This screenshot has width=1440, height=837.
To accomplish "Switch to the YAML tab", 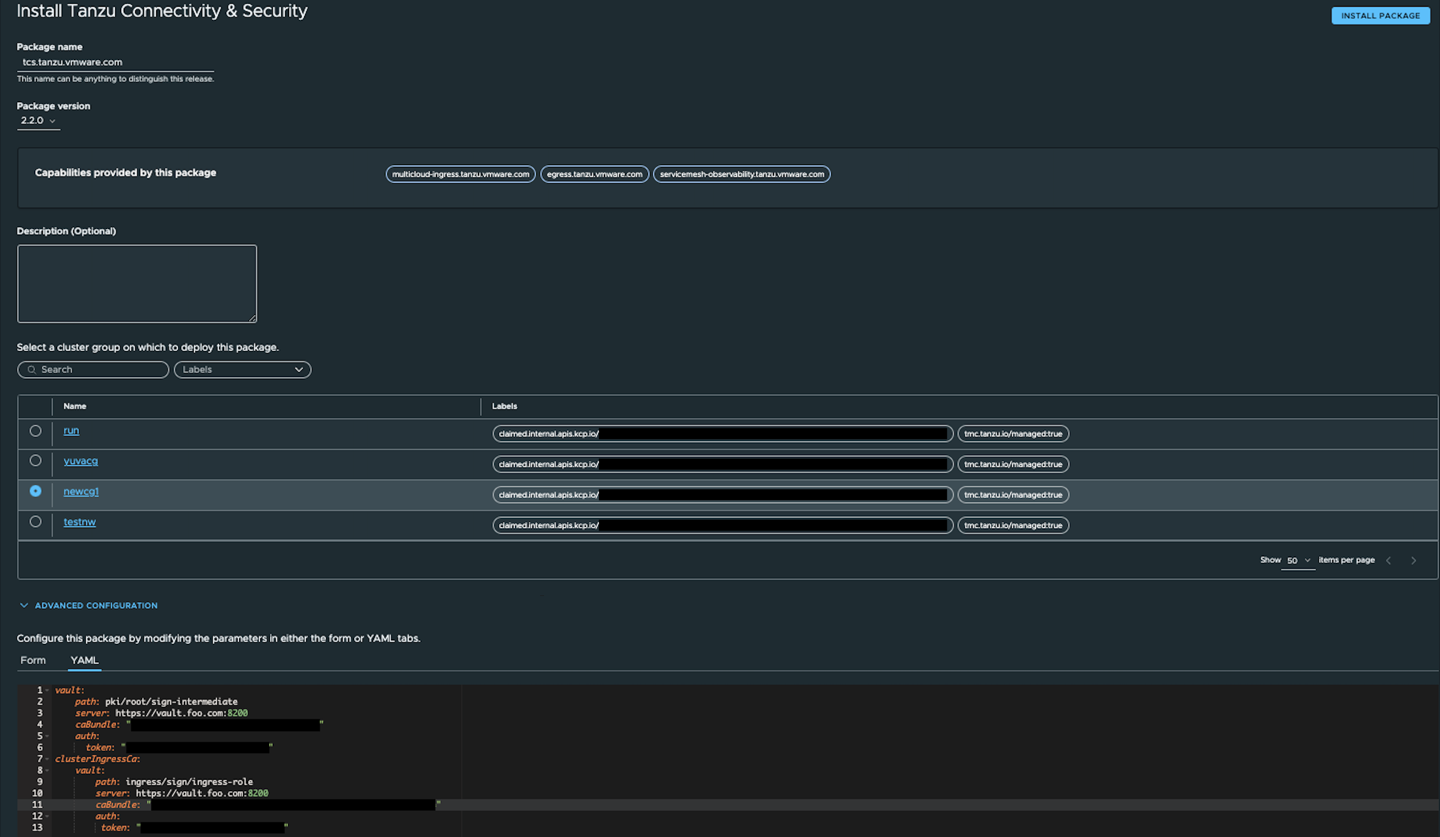I will point(84,661).
